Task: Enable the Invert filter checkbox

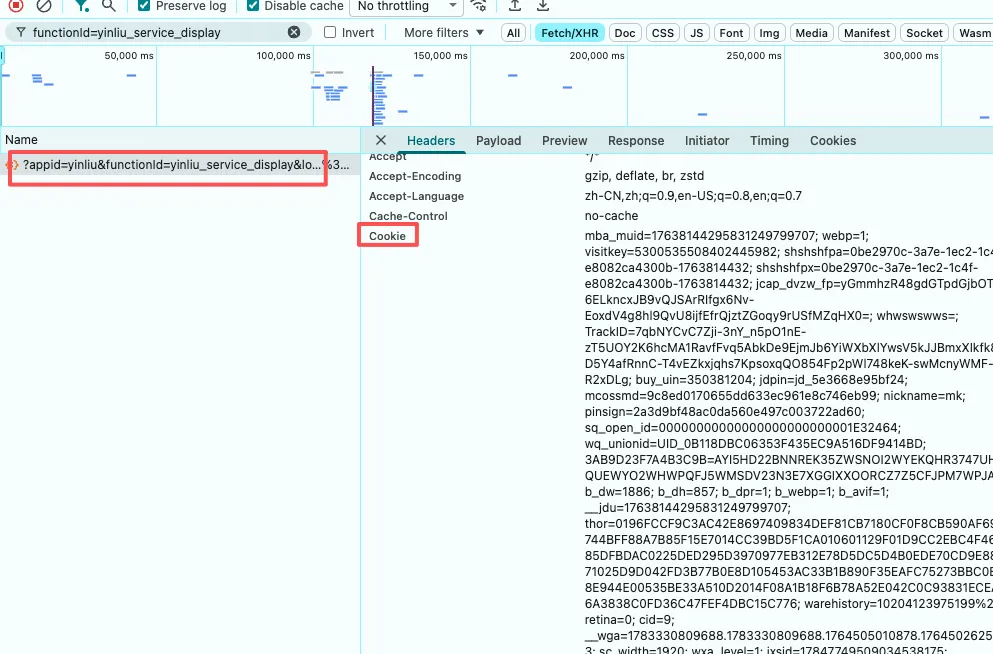Action: [330, 32]
